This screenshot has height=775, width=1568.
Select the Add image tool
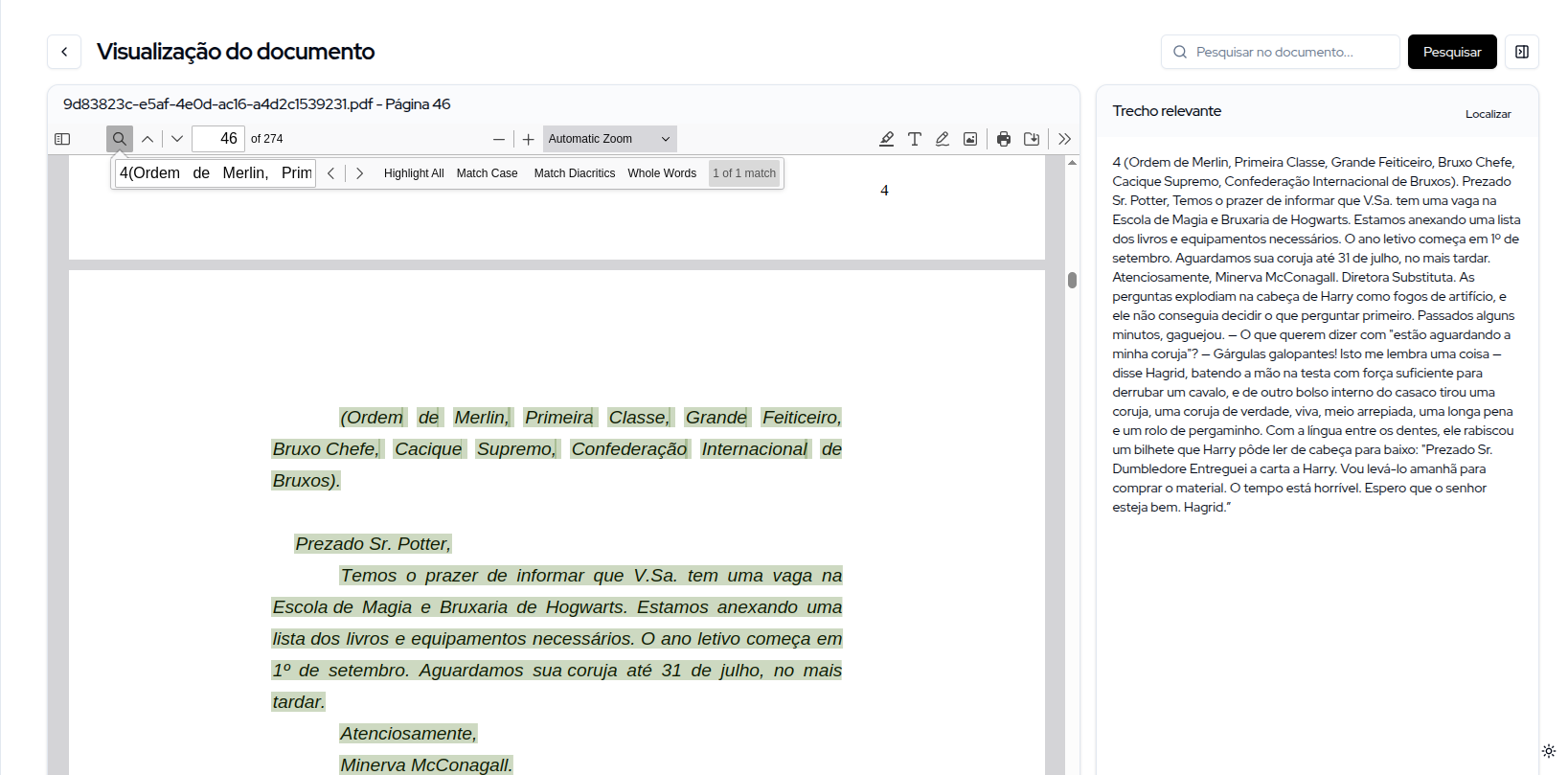[x=970, y=139]
